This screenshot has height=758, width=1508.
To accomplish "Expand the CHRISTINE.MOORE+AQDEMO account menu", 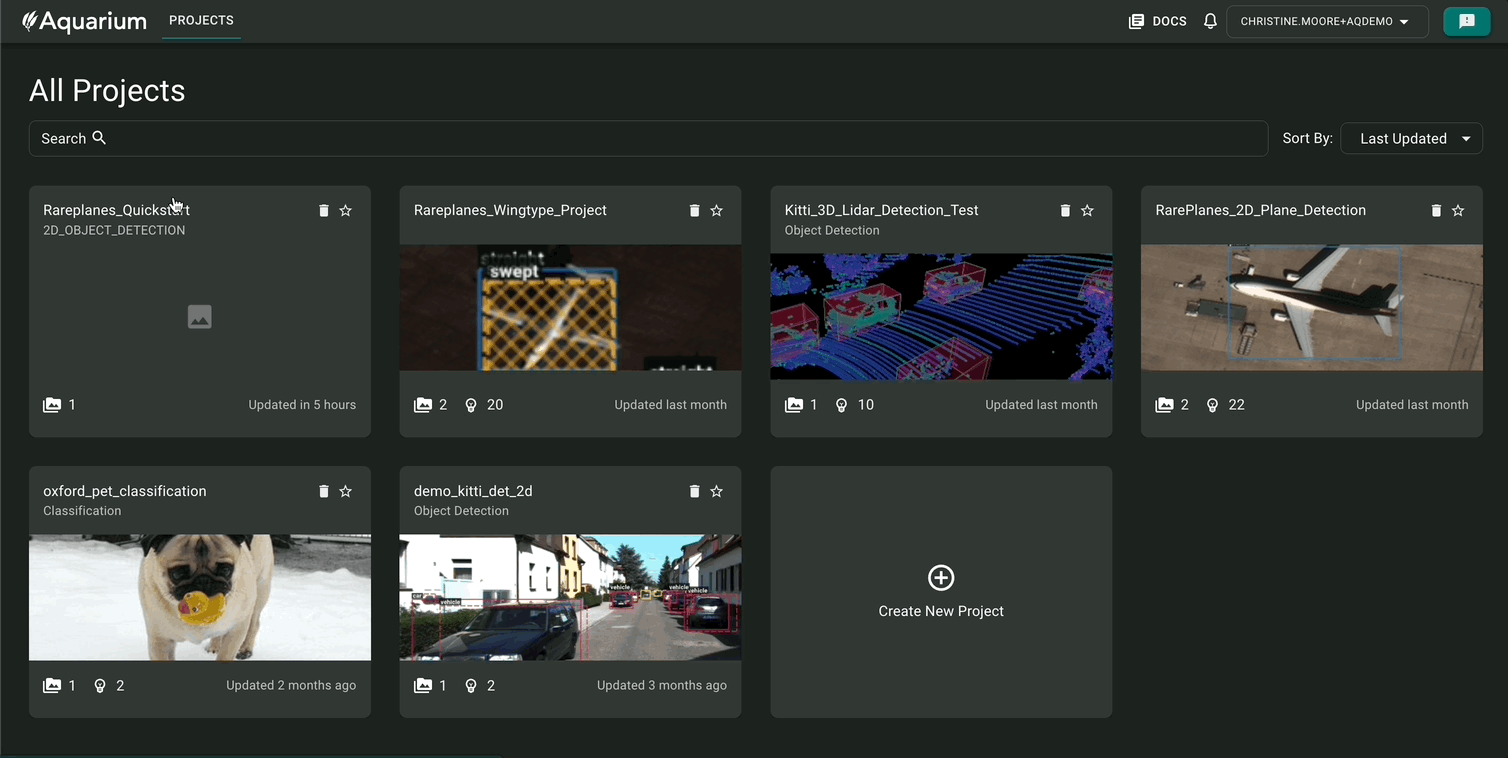I will click(x=1324, y=21).
